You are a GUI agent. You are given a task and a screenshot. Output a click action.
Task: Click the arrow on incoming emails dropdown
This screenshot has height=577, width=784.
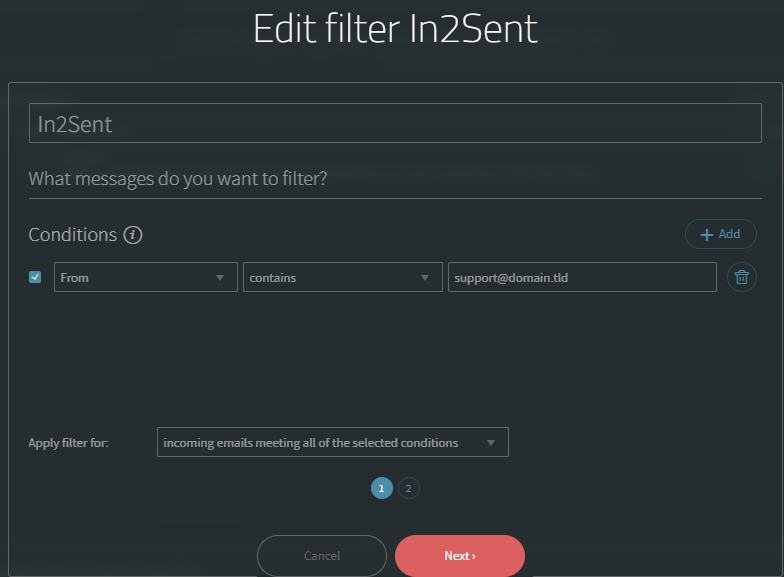491,442
